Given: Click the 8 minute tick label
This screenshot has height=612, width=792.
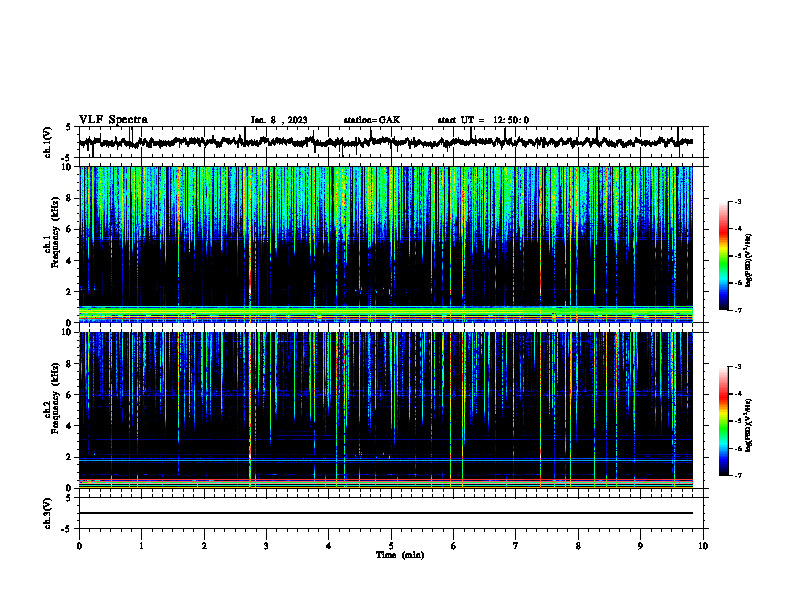Looking at the screenshot, I should pyautogui.click(x=578, y=546).
